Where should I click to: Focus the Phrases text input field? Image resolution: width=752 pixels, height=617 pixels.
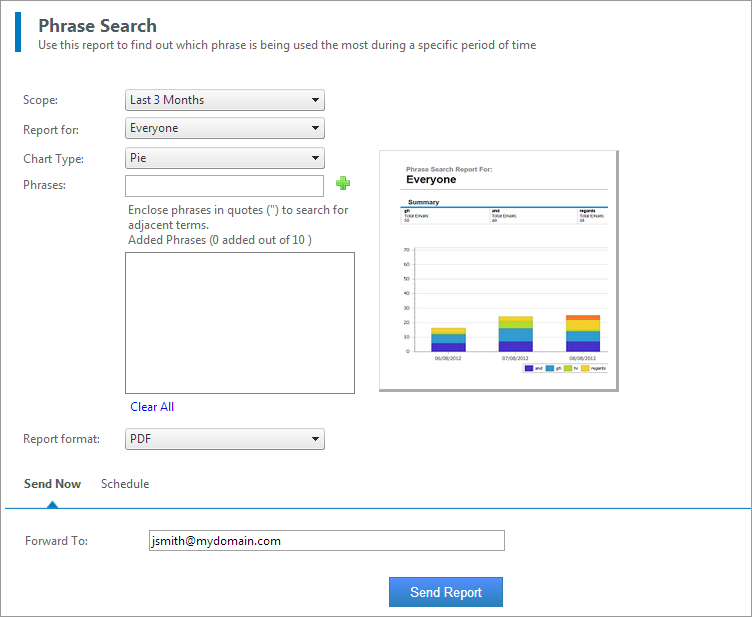click(224, 186)
